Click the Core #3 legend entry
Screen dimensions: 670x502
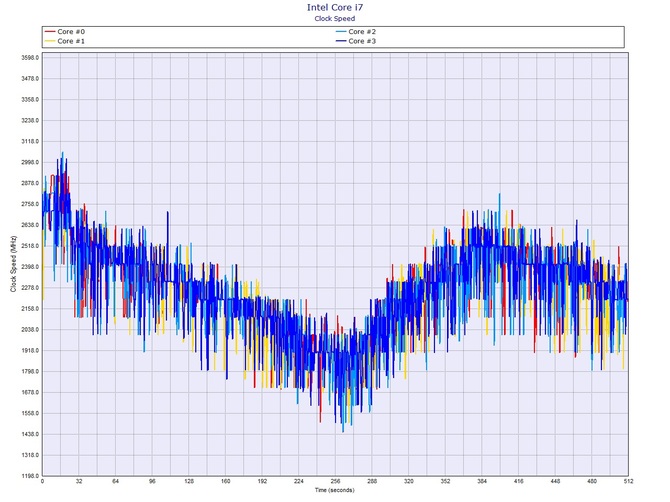pos(356,41)
